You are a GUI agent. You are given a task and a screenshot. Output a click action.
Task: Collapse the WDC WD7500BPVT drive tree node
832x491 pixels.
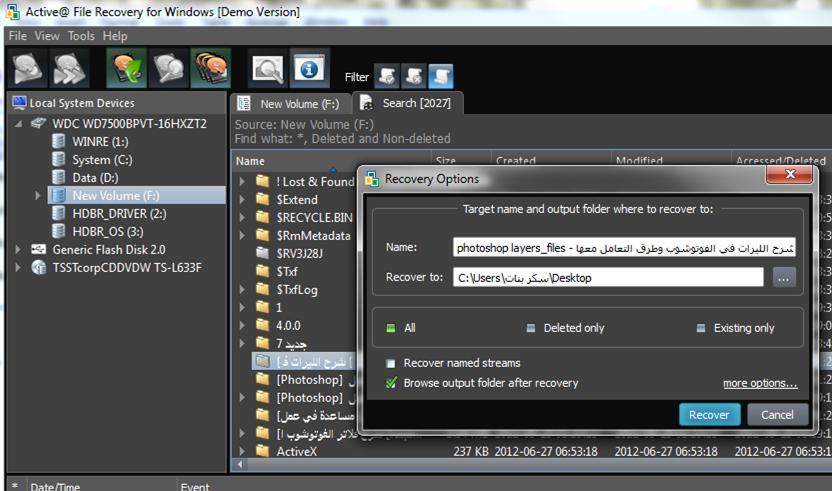point(18,124)
